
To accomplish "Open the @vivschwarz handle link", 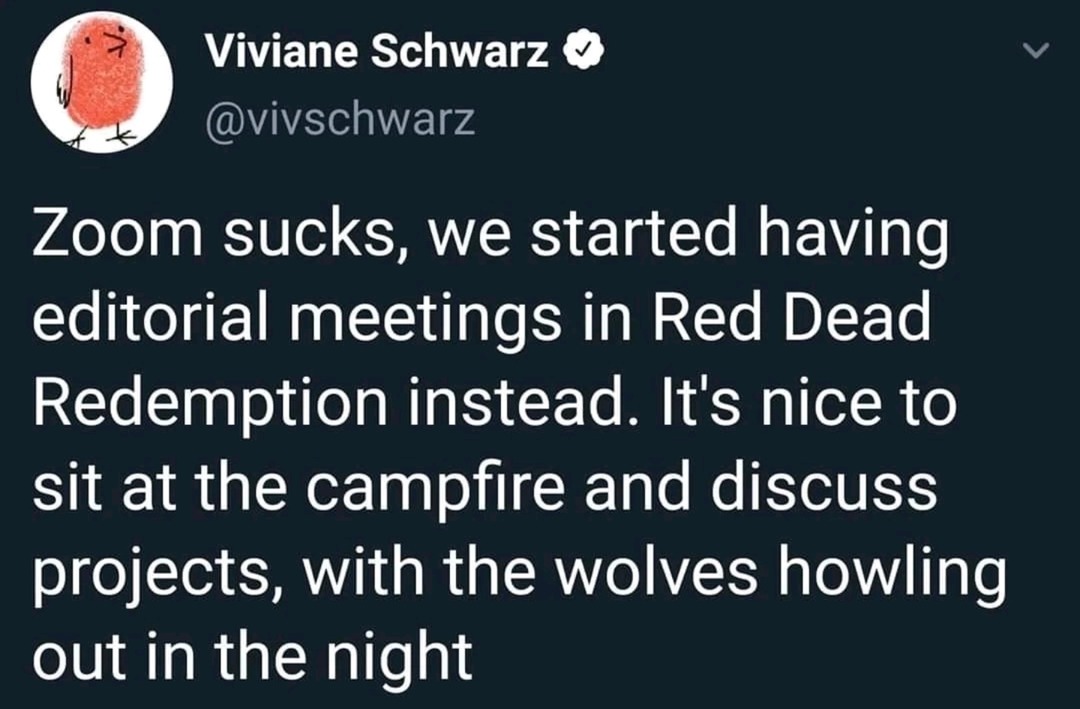I will point(340,119).
